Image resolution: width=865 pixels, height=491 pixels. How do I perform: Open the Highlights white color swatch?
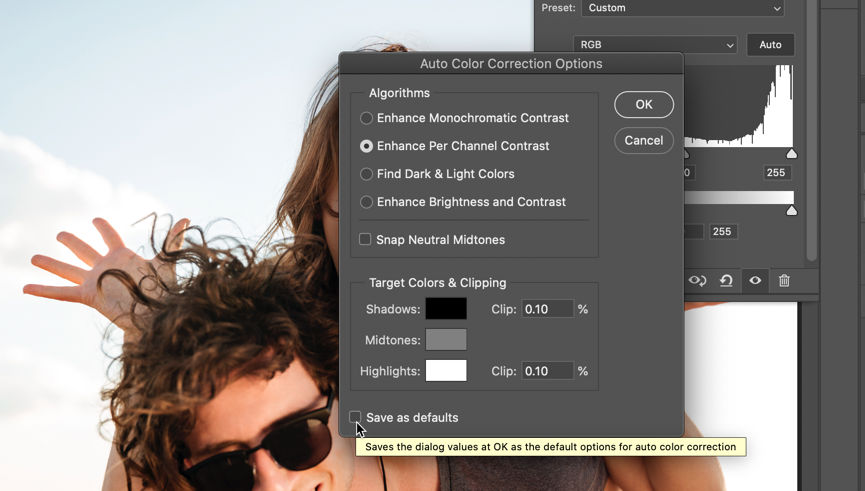[x=446, y=371]
